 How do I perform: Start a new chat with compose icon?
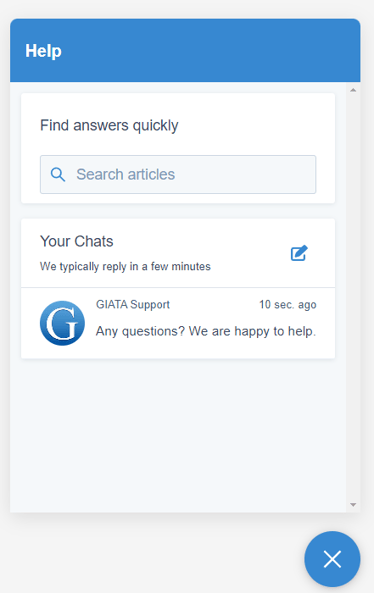[x=299, y=253]
